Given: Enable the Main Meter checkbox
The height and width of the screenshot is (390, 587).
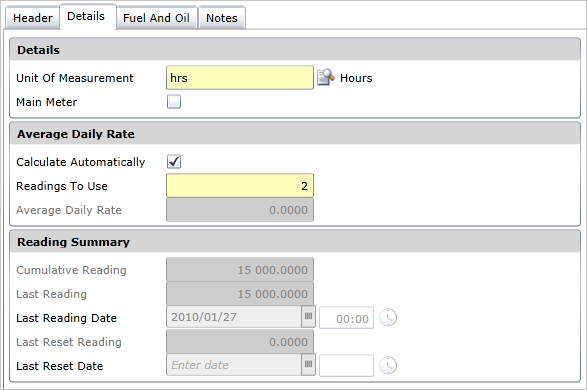Looking at the screenshot, I should pyautogui.click(x=174, y=102).
